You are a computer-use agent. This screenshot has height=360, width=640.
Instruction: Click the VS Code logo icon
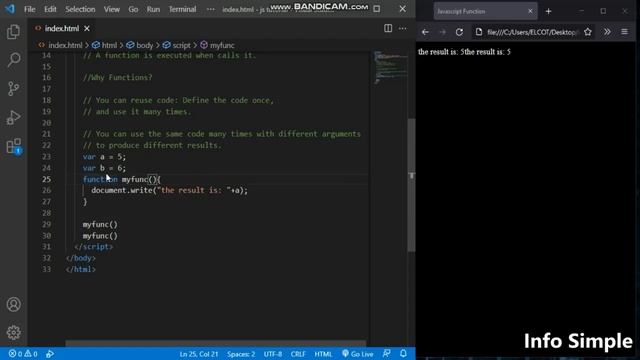10,9
